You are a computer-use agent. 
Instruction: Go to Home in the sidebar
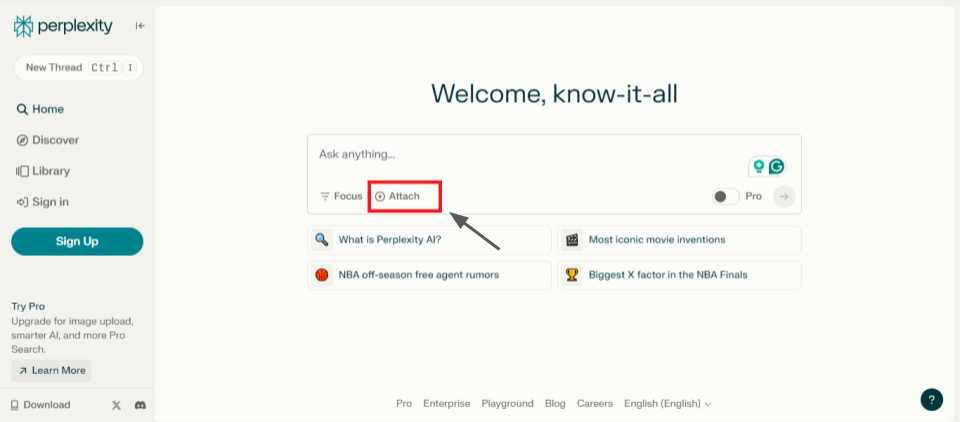40,109
